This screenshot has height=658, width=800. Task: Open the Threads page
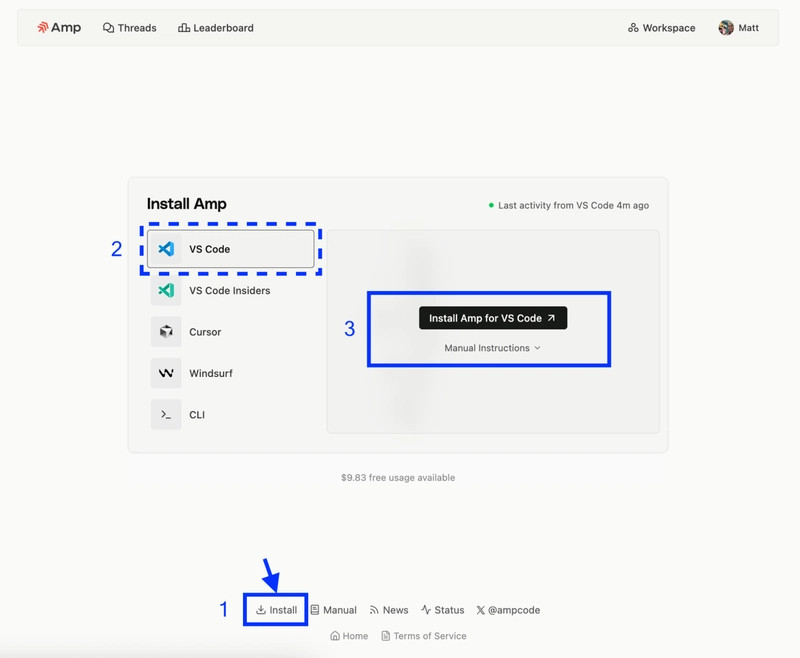[x=130, y=28]
